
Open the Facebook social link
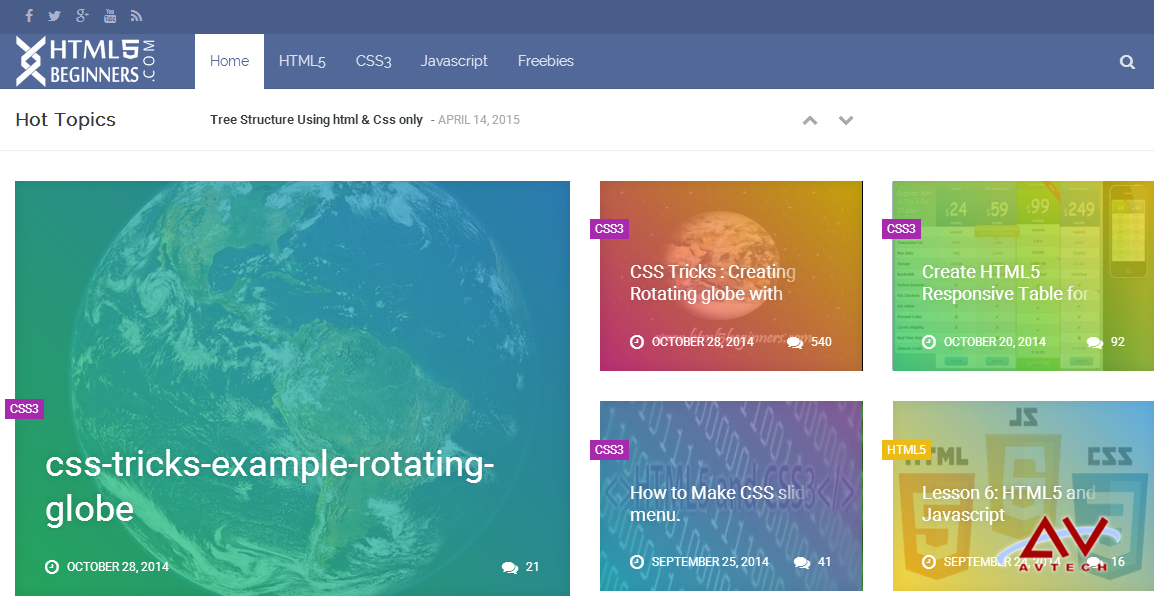click(29, 15)
